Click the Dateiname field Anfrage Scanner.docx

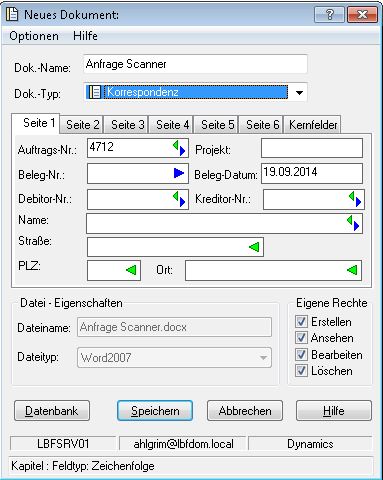(x=174, y=327)
